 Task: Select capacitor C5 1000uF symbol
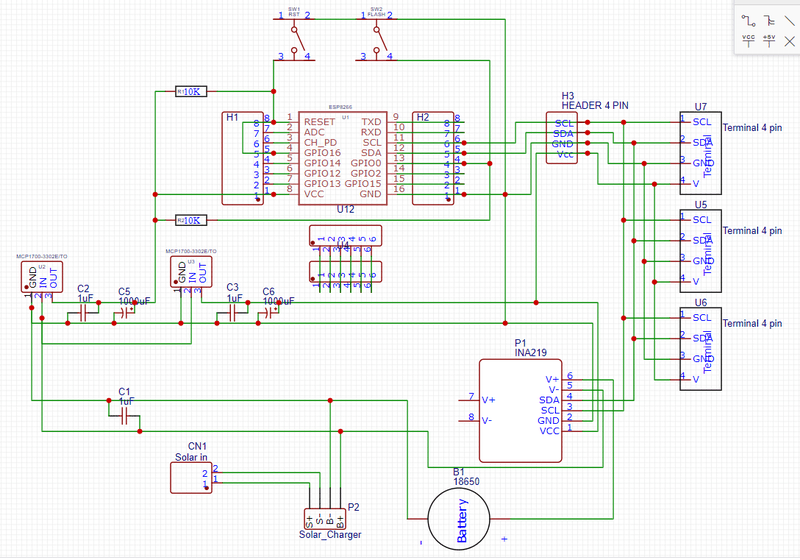point(124,314)
